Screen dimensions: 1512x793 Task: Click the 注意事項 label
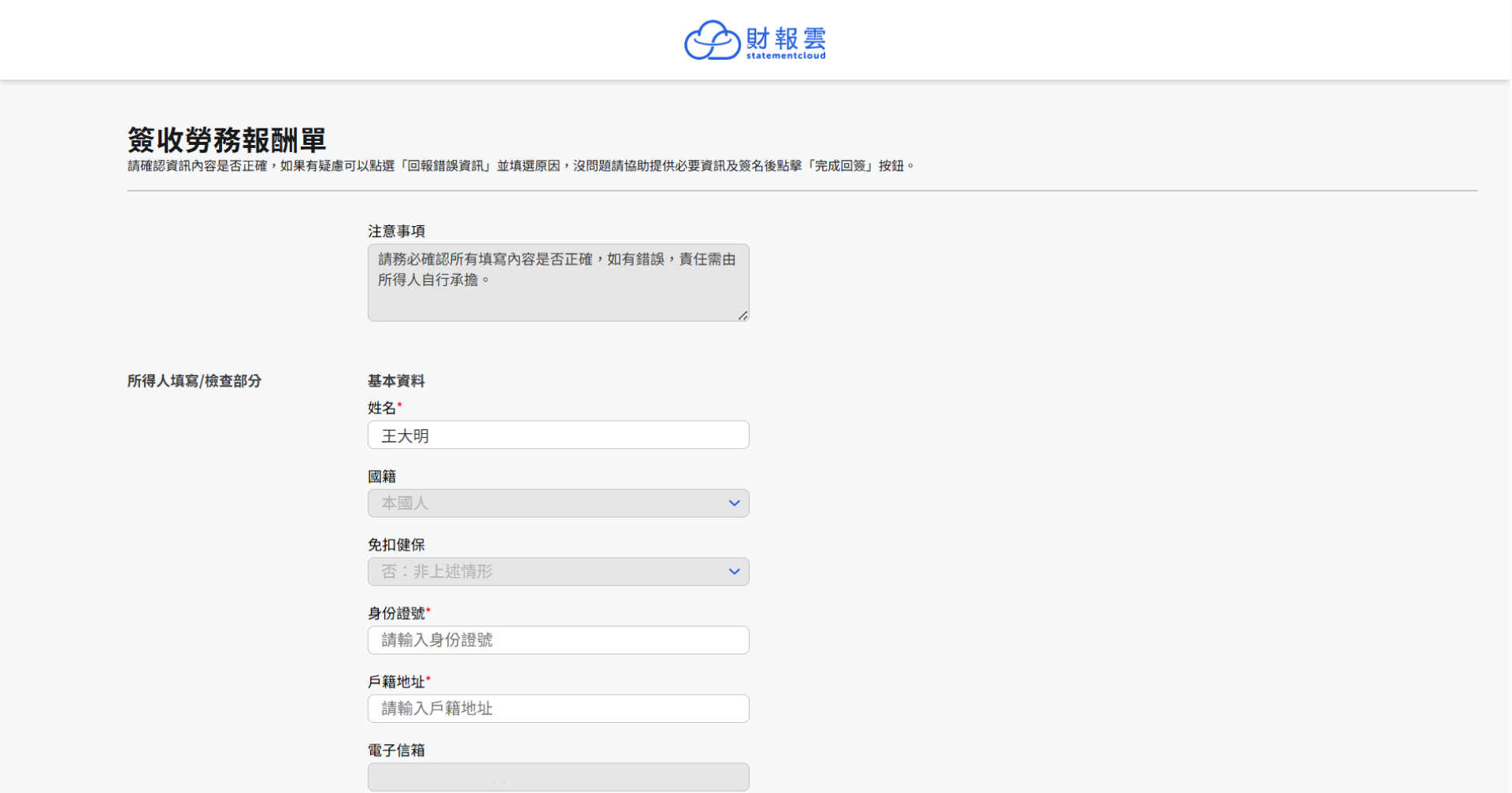pyautogui.click(x=396, y=232)
